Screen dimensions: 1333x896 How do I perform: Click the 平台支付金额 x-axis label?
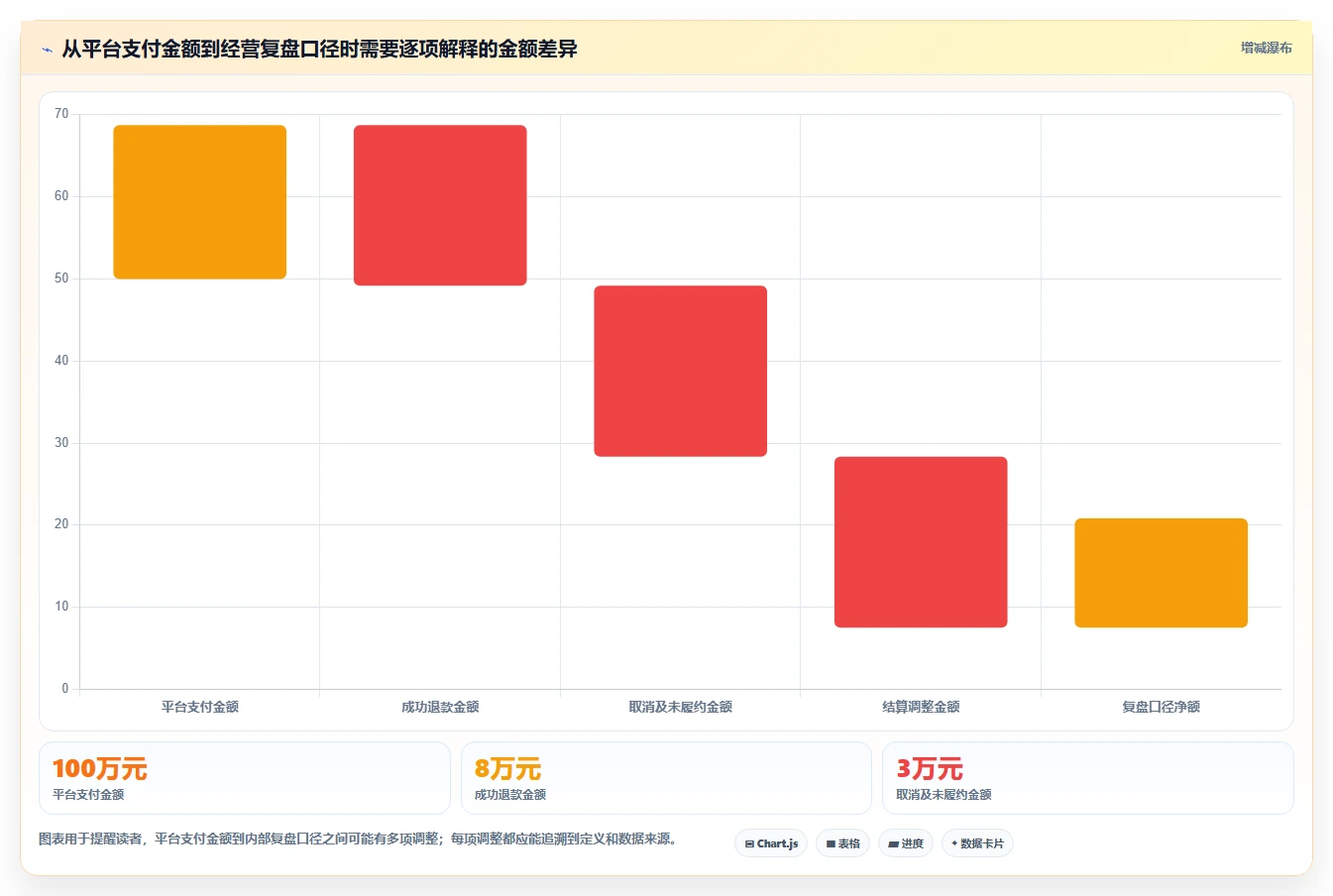200,707
